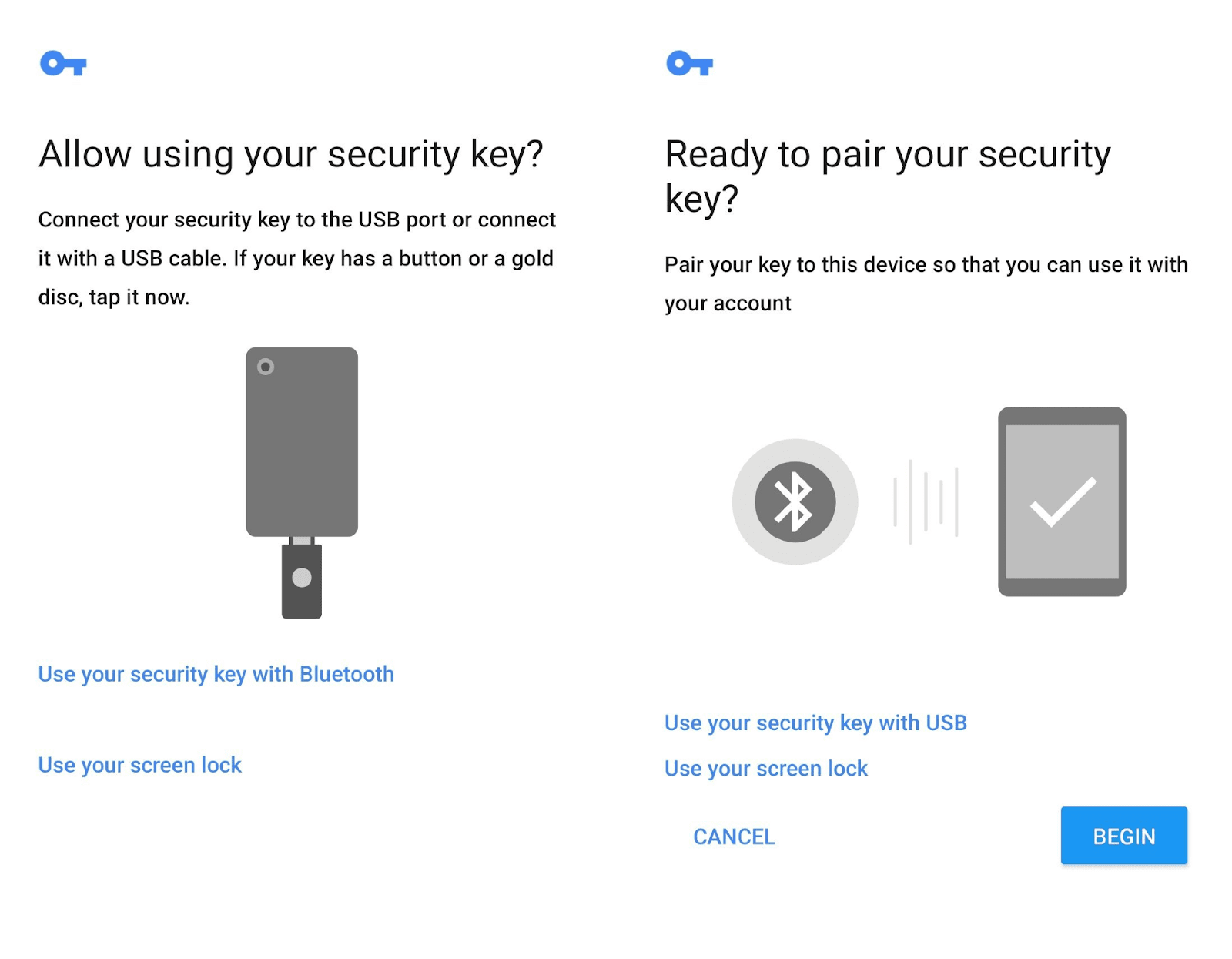The height and width of the screenshot is (959, 1232).
Task: Choose "Use your screen lock" under the Bluetooth link
Action: point(140,765)
